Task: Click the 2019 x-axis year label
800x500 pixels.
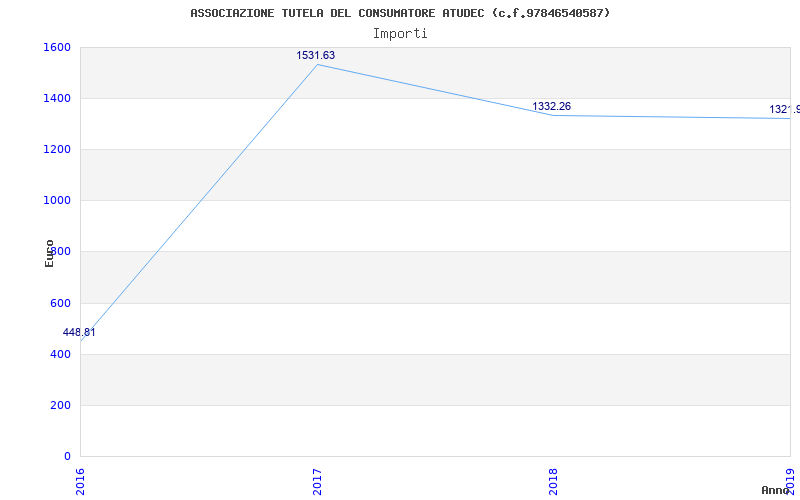Action: pos(790,482)
